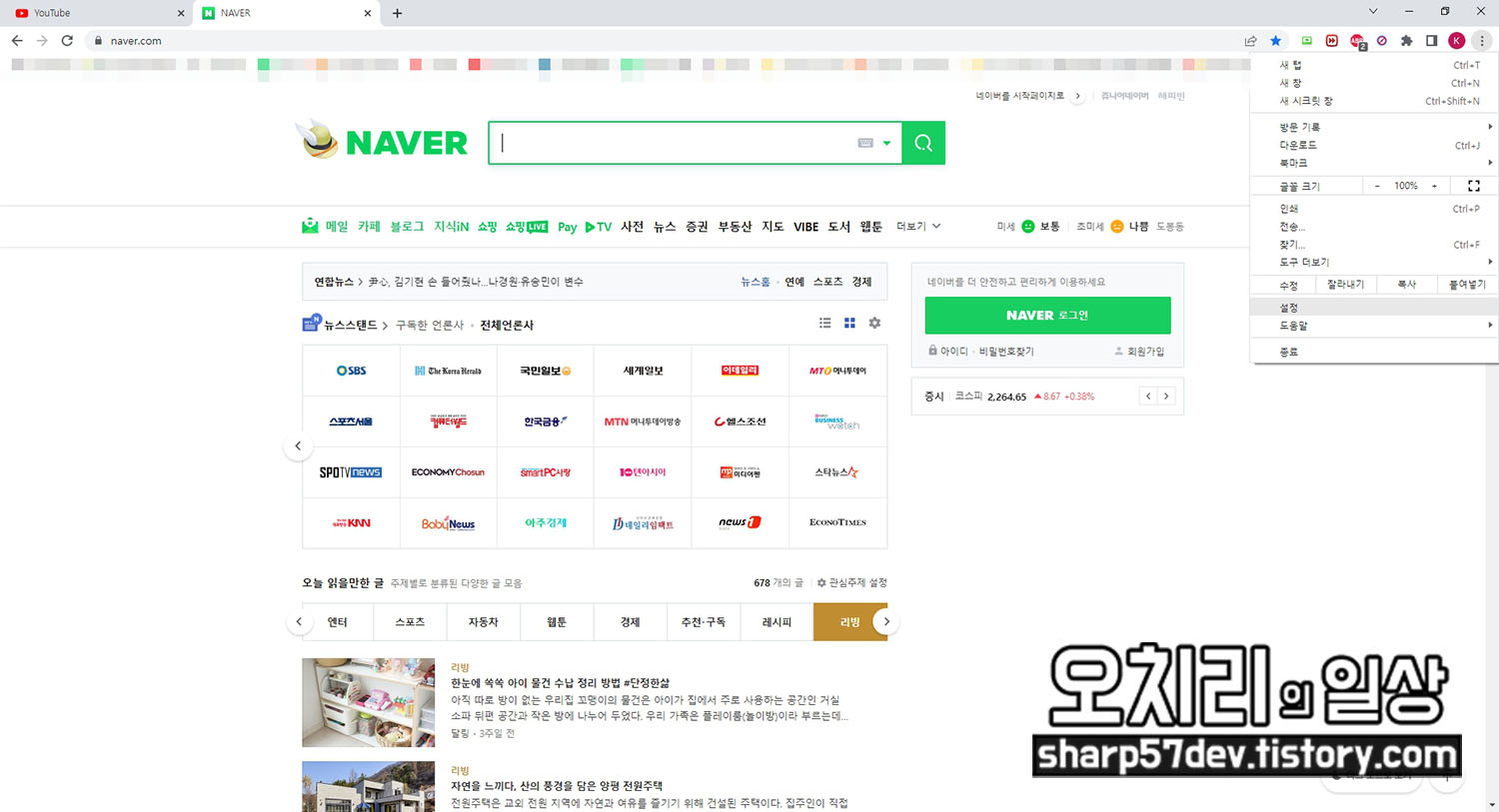Expand the search autocomplete dropdown arrow
The image size is (1499, 812).
(x=886, y=143)
